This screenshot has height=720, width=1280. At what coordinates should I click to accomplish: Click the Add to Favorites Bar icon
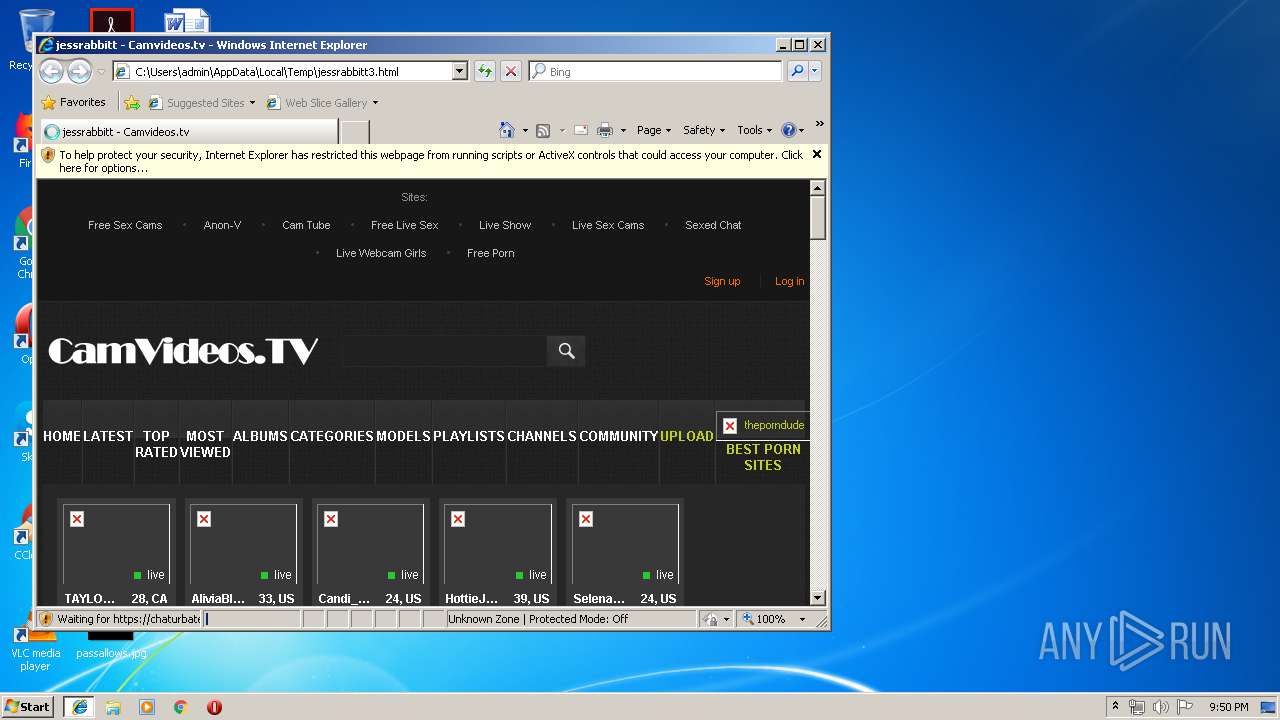coord(131,102)
